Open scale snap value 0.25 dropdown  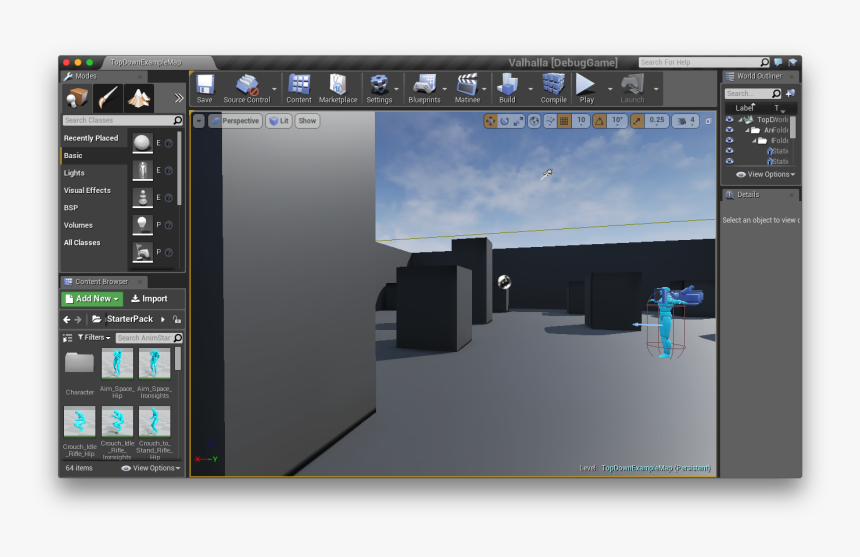[657, 121]
